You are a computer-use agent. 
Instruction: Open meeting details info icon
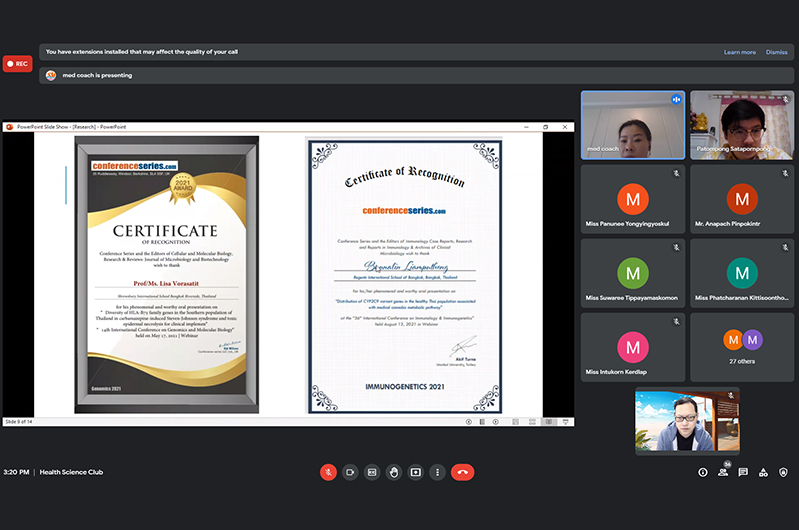pyautogui.click(x=703, y=472)
